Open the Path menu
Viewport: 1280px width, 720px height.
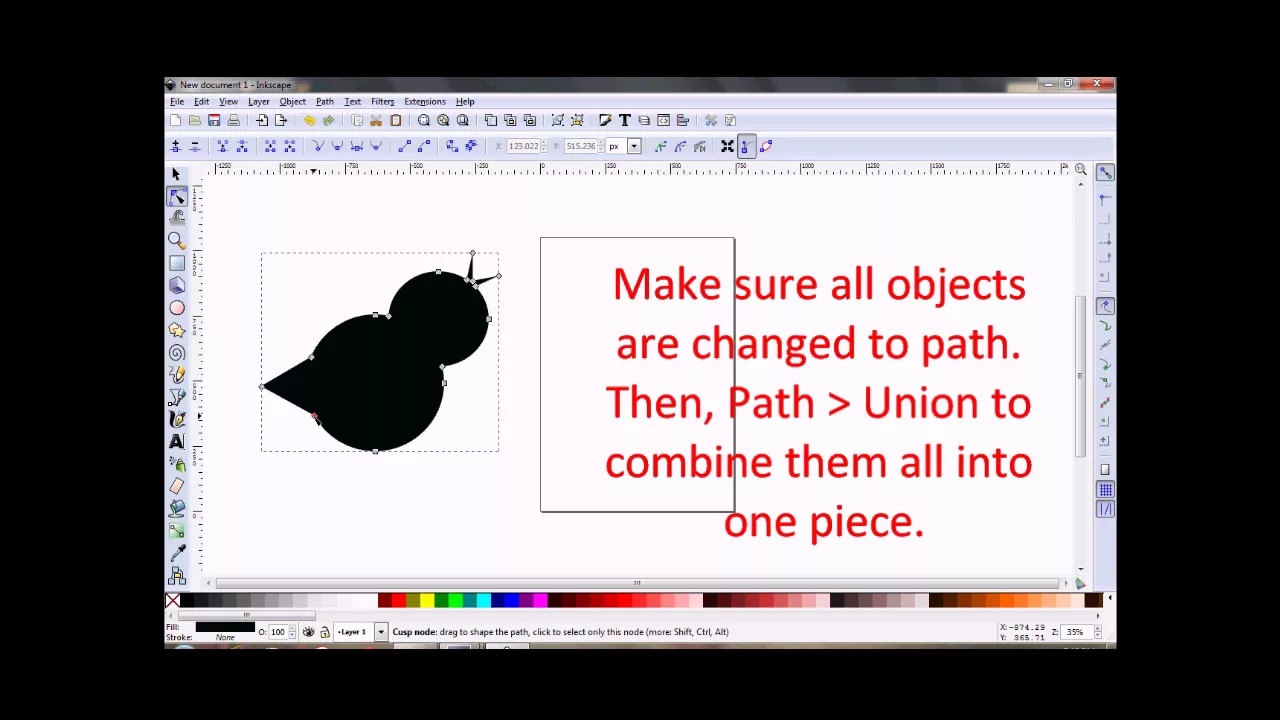click(x=325, y=101)
